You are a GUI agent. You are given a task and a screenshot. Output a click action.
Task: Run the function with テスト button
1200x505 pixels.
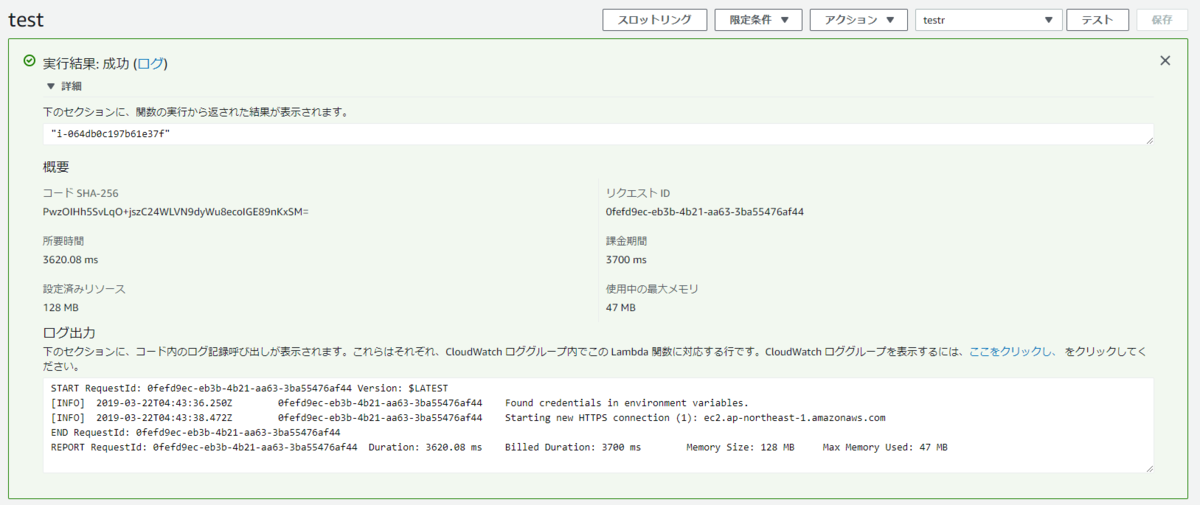(1098, 20)
